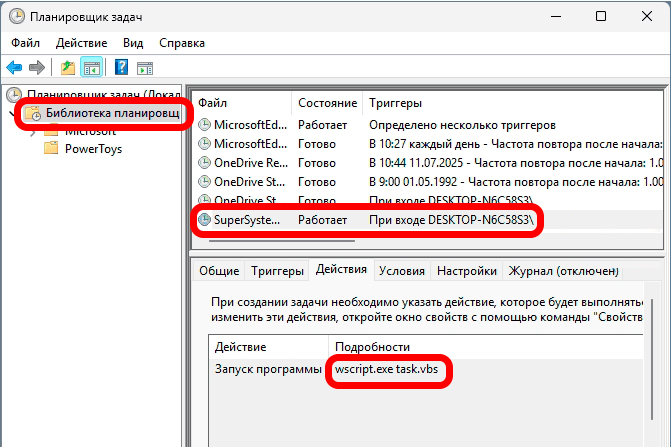Open the Вид menu

(x=133, y=43)
